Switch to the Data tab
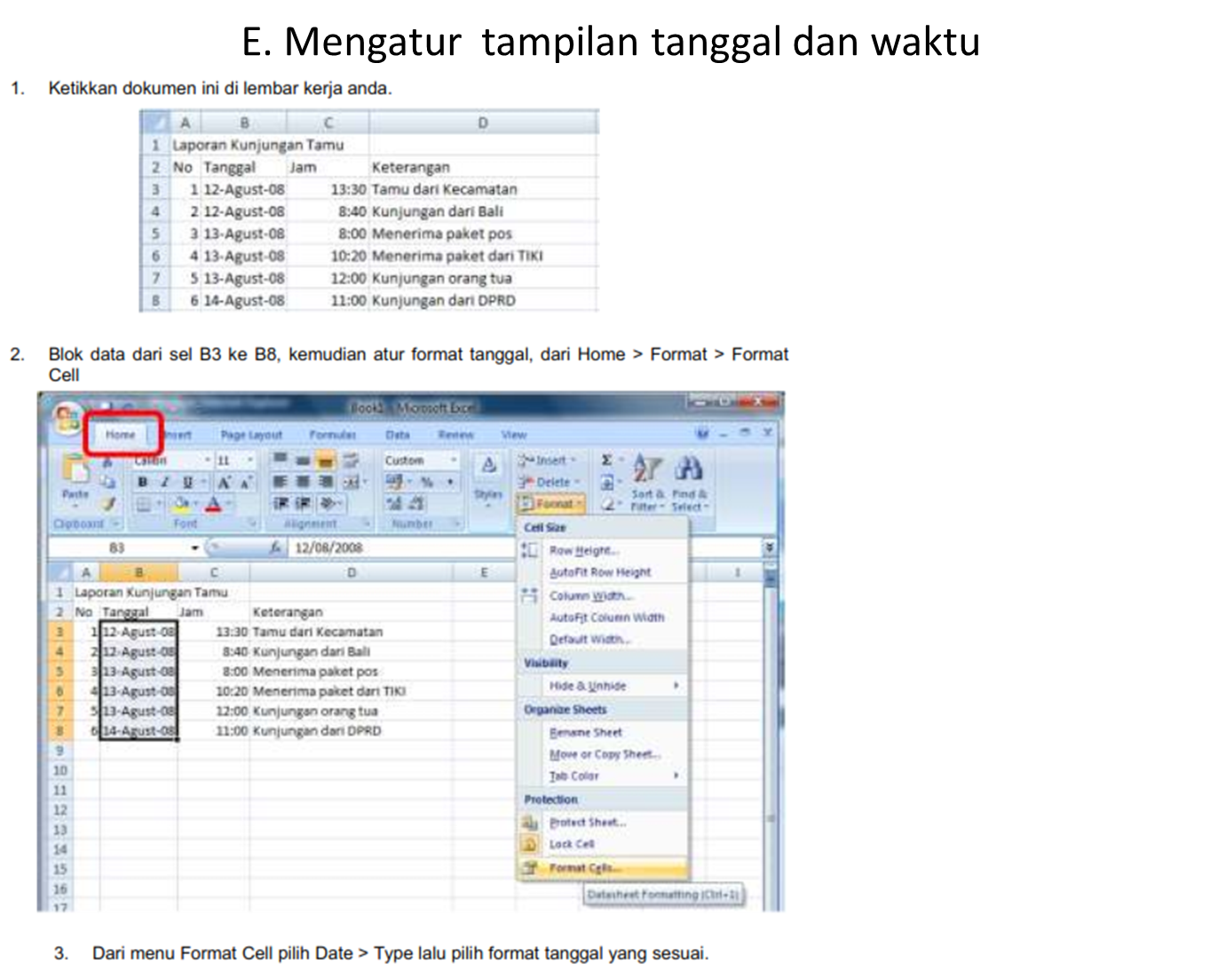 398,434
